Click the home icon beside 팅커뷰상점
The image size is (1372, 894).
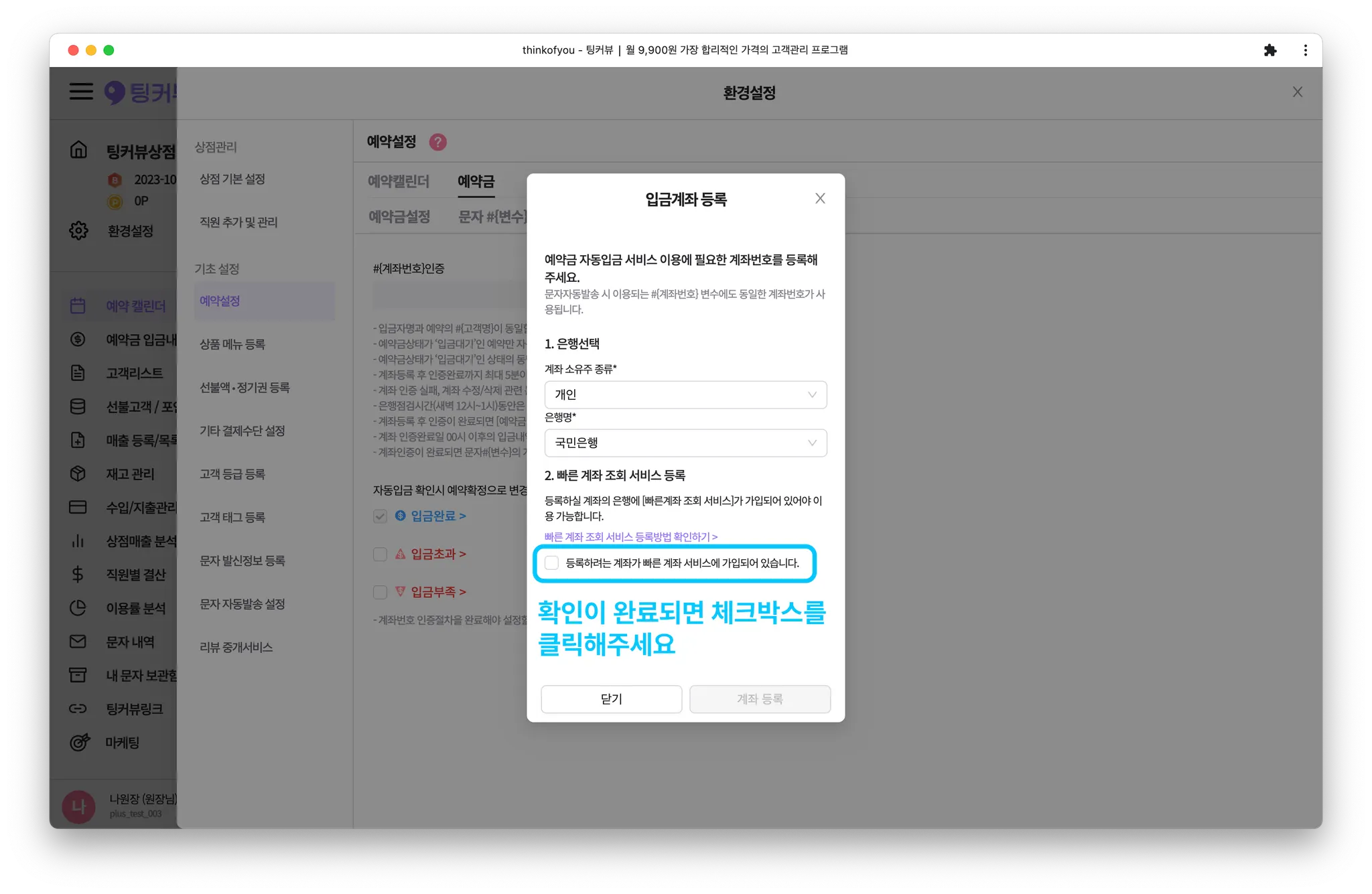pyautogui.click(x=78, y=149)
